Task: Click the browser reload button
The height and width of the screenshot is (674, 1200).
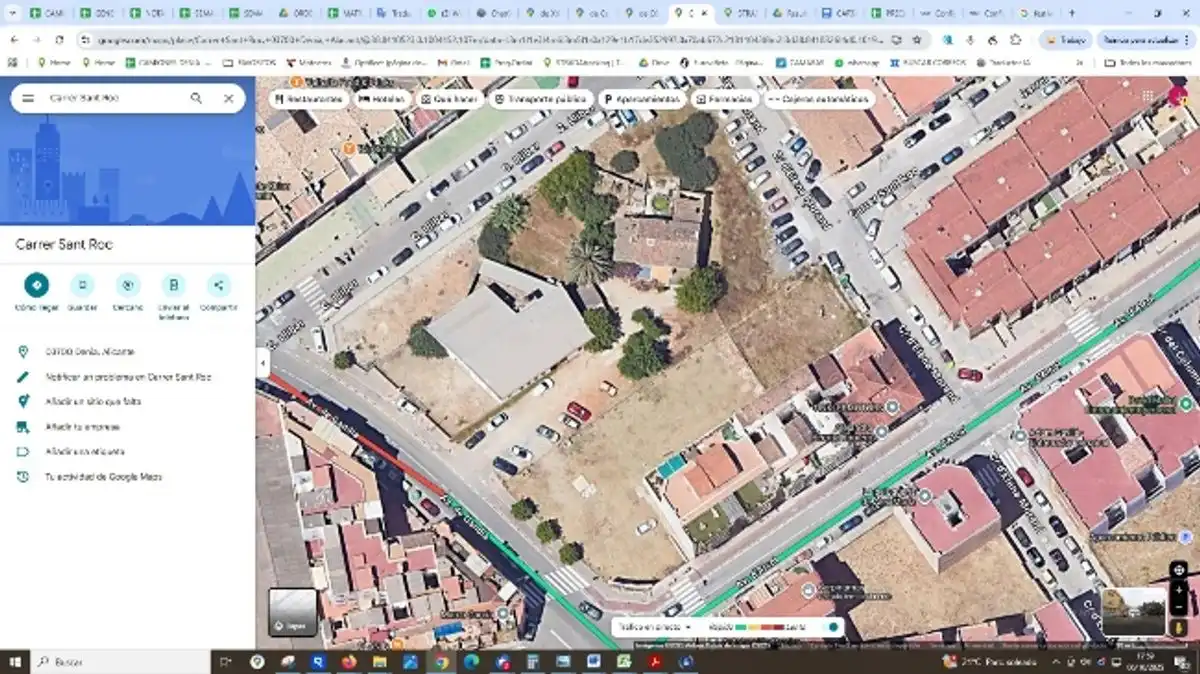Action: [x=59, y=40]
